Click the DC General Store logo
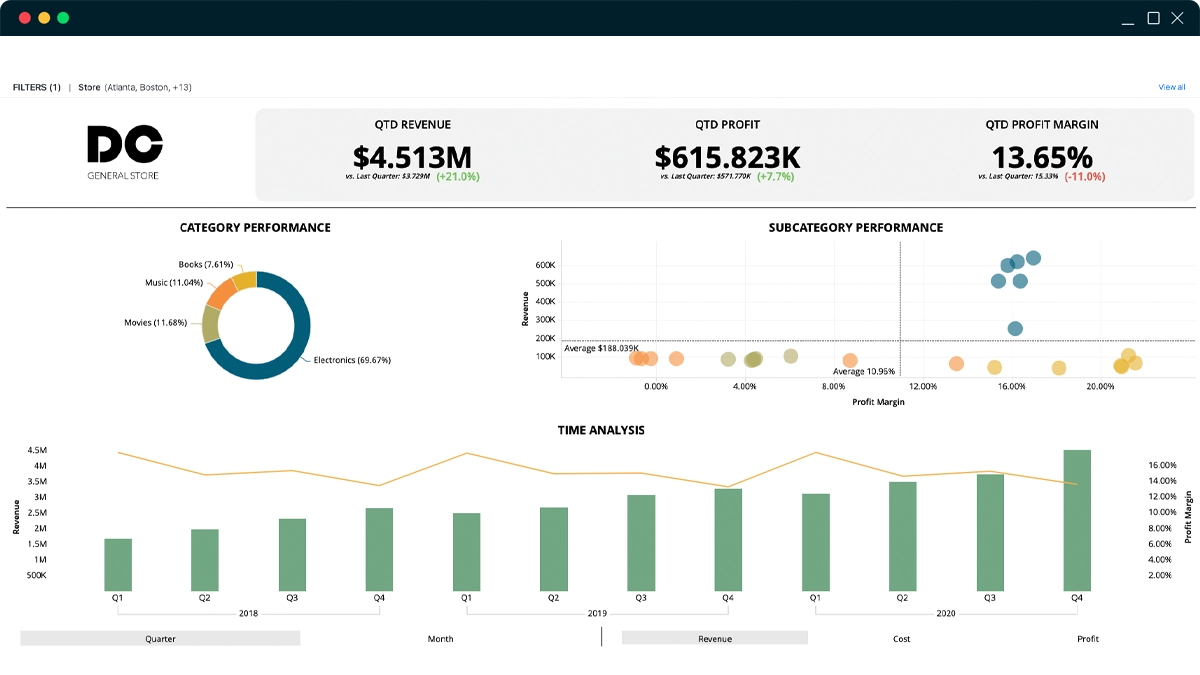 point(123,152)
